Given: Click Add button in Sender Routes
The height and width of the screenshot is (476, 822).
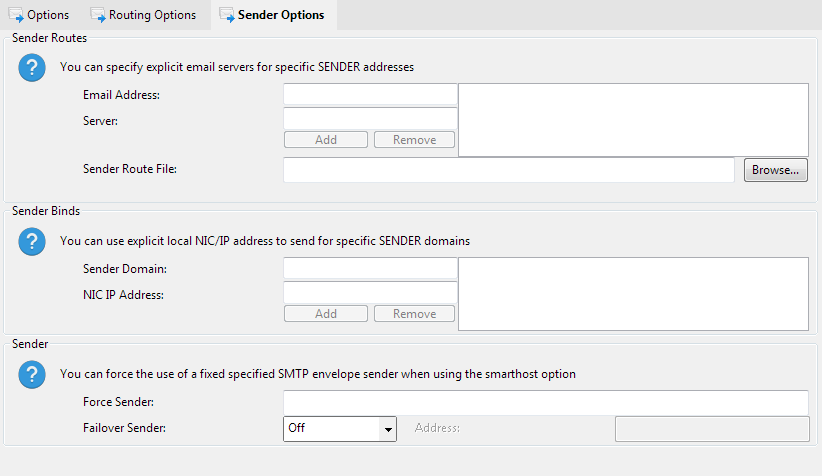Looking at the screenshot, I should pyautogui.click(x=326, y=140).
